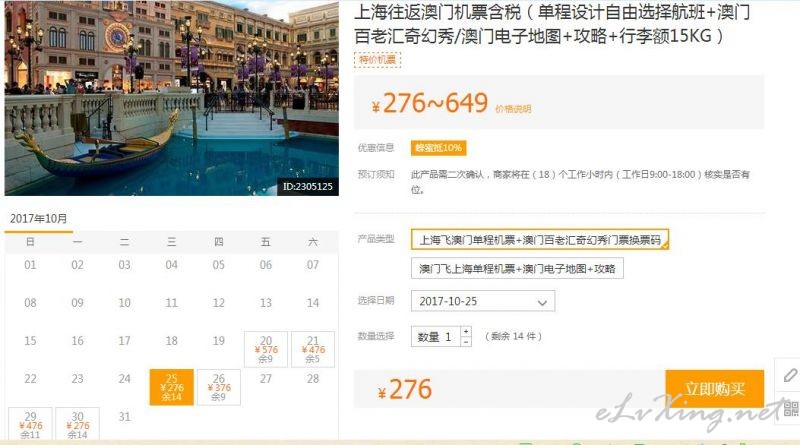Increase quantity with the plus stepper
This screenshot has height=445, width=800.
coord(466,331)
